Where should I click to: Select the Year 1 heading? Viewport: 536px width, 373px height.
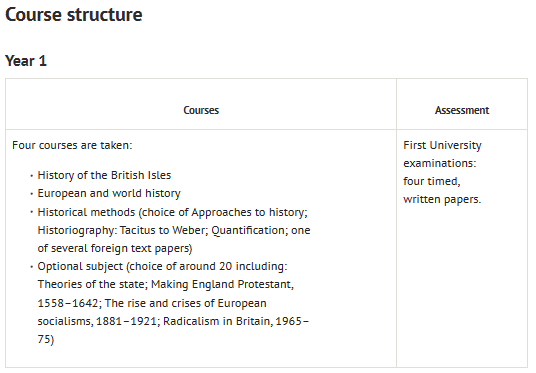(26, 61)
